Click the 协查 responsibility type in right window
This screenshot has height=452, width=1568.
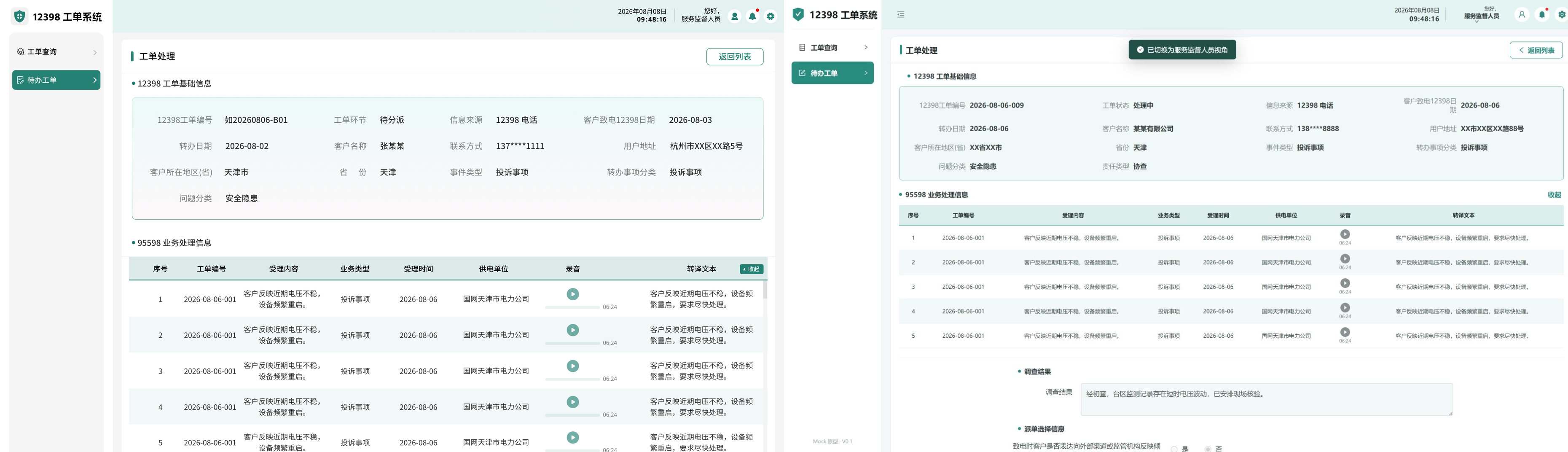coord(1140,166)
